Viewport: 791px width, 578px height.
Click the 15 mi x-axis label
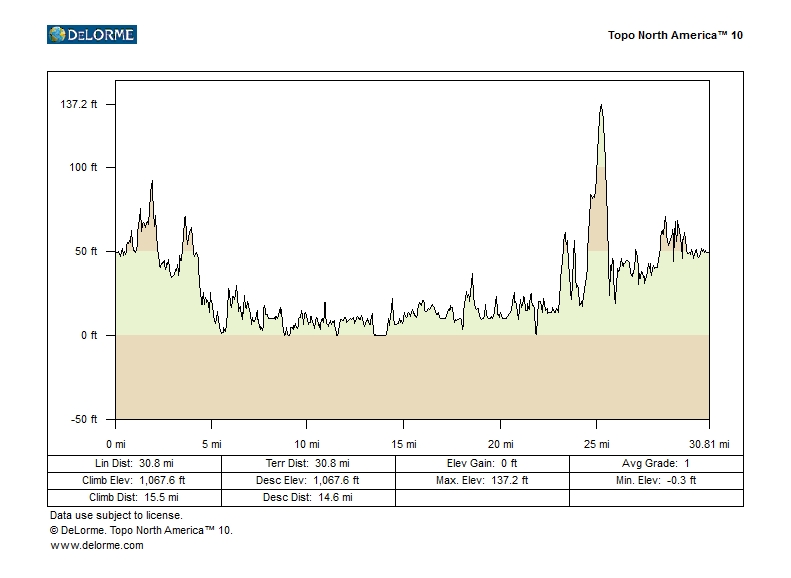(403, 444)
